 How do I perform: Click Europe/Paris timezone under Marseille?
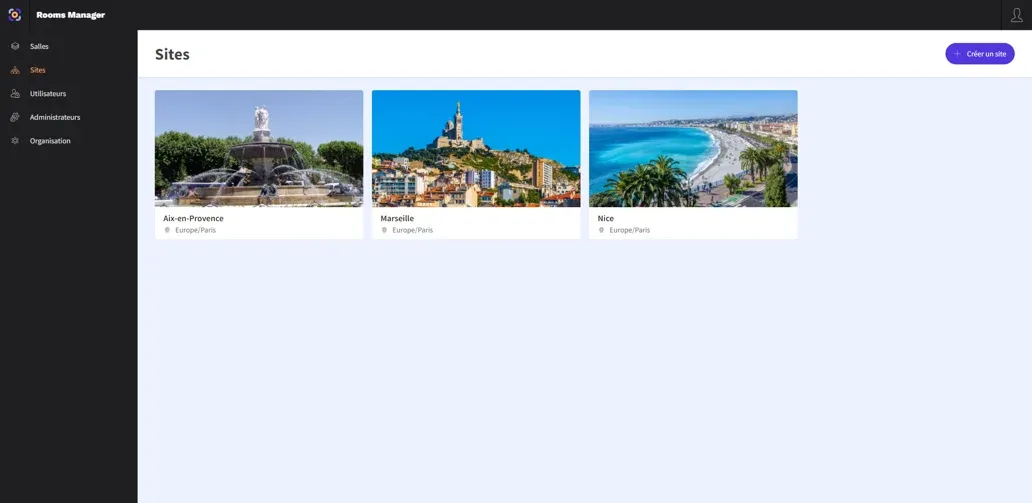(413, 230)
